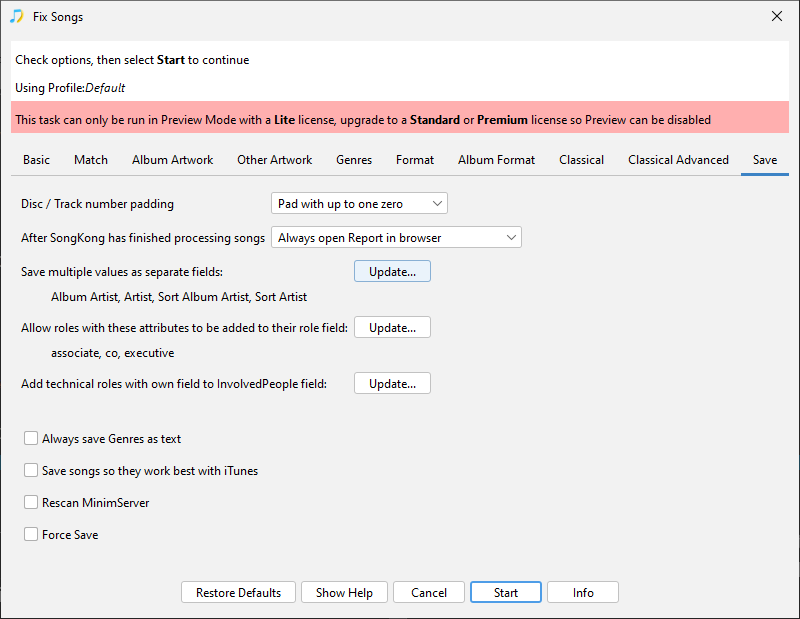Enable the Force Save checkbox

click(32, 535)
